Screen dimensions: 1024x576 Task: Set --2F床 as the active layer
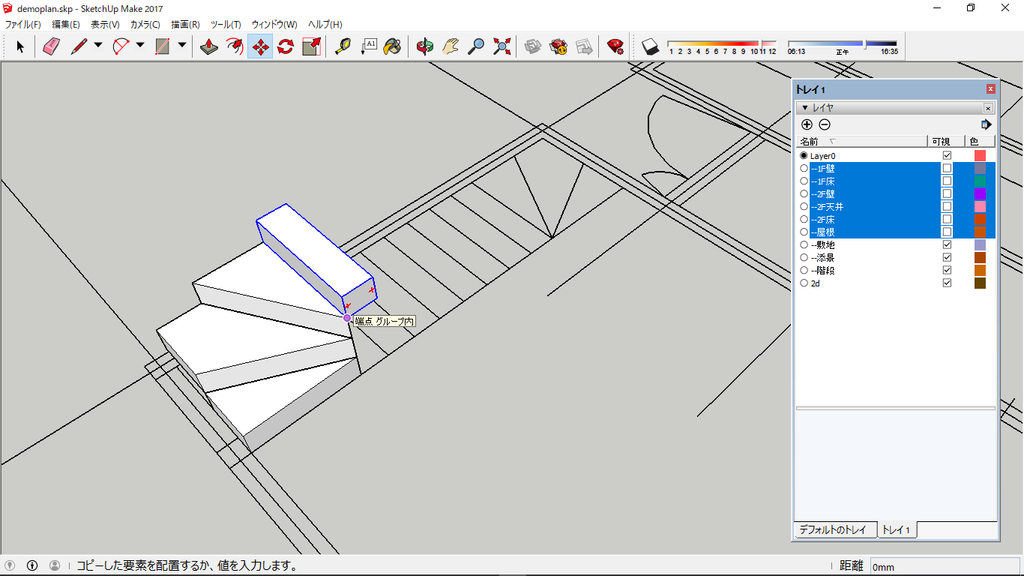[x=804, y=219]
